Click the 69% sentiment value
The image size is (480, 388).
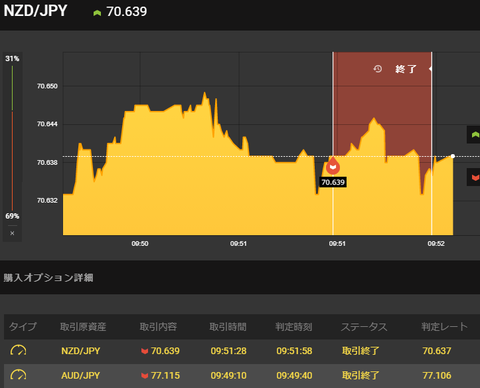pos(12,216)
